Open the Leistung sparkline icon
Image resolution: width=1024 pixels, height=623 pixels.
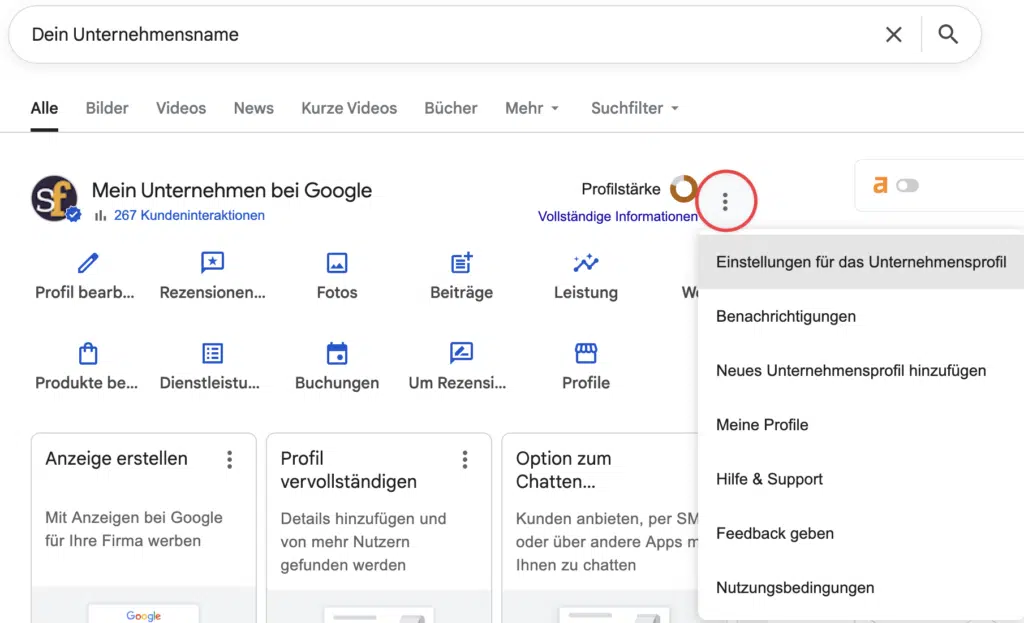coord(586,263)
